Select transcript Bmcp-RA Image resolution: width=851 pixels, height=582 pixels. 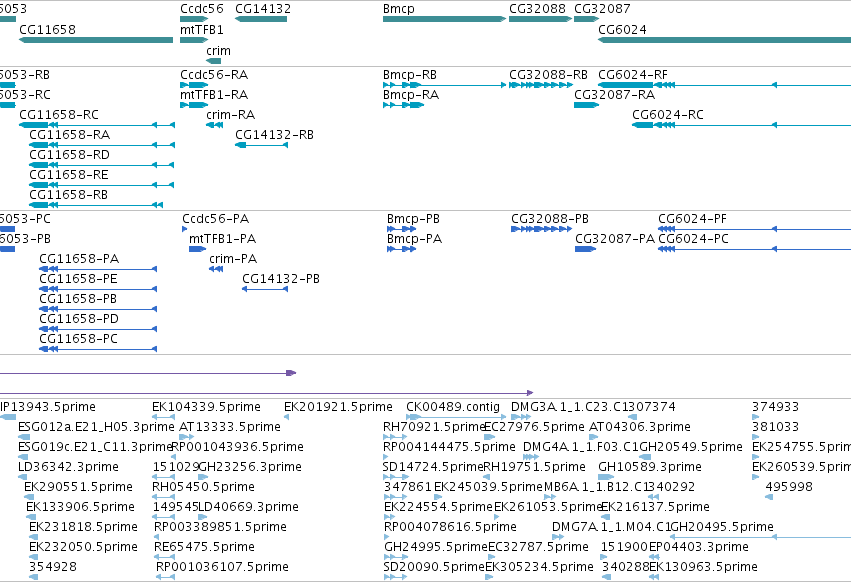coord(403,105)
